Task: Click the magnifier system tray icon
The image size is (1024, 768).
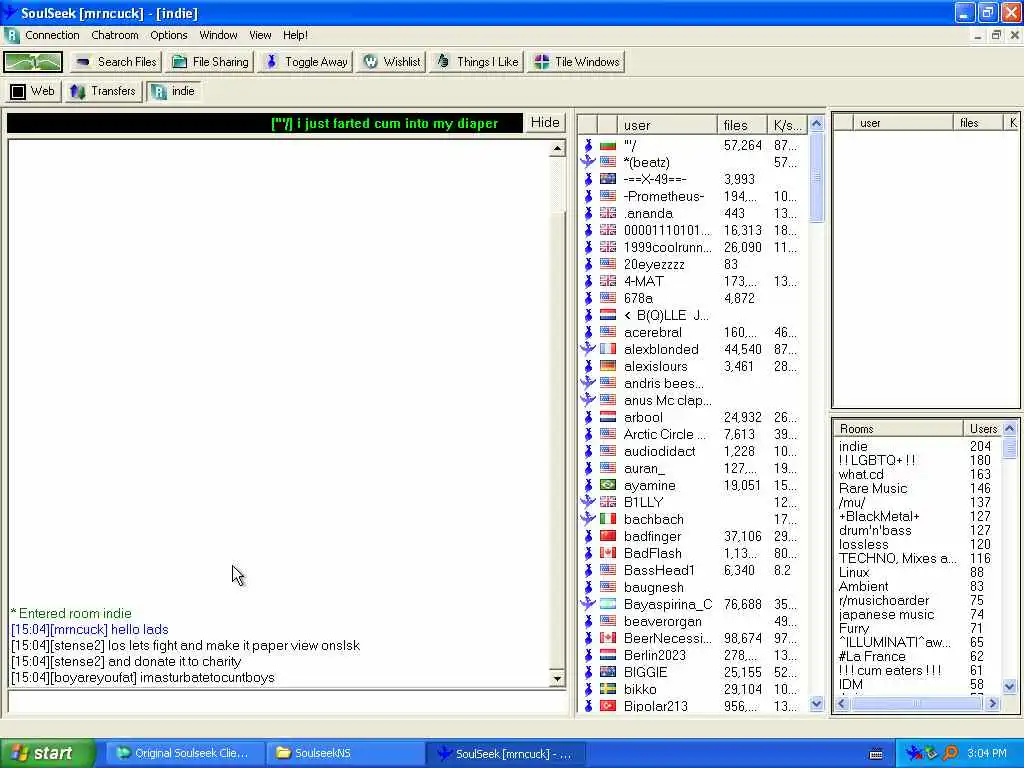Action: pos(950,754)
